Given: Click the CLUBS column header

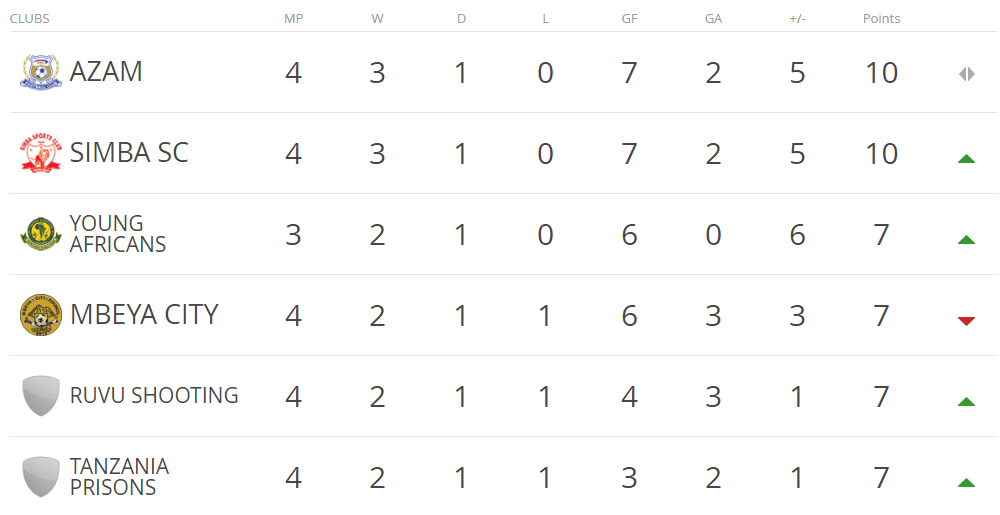Looking at the screenshot, I should [x=29, y=18].
